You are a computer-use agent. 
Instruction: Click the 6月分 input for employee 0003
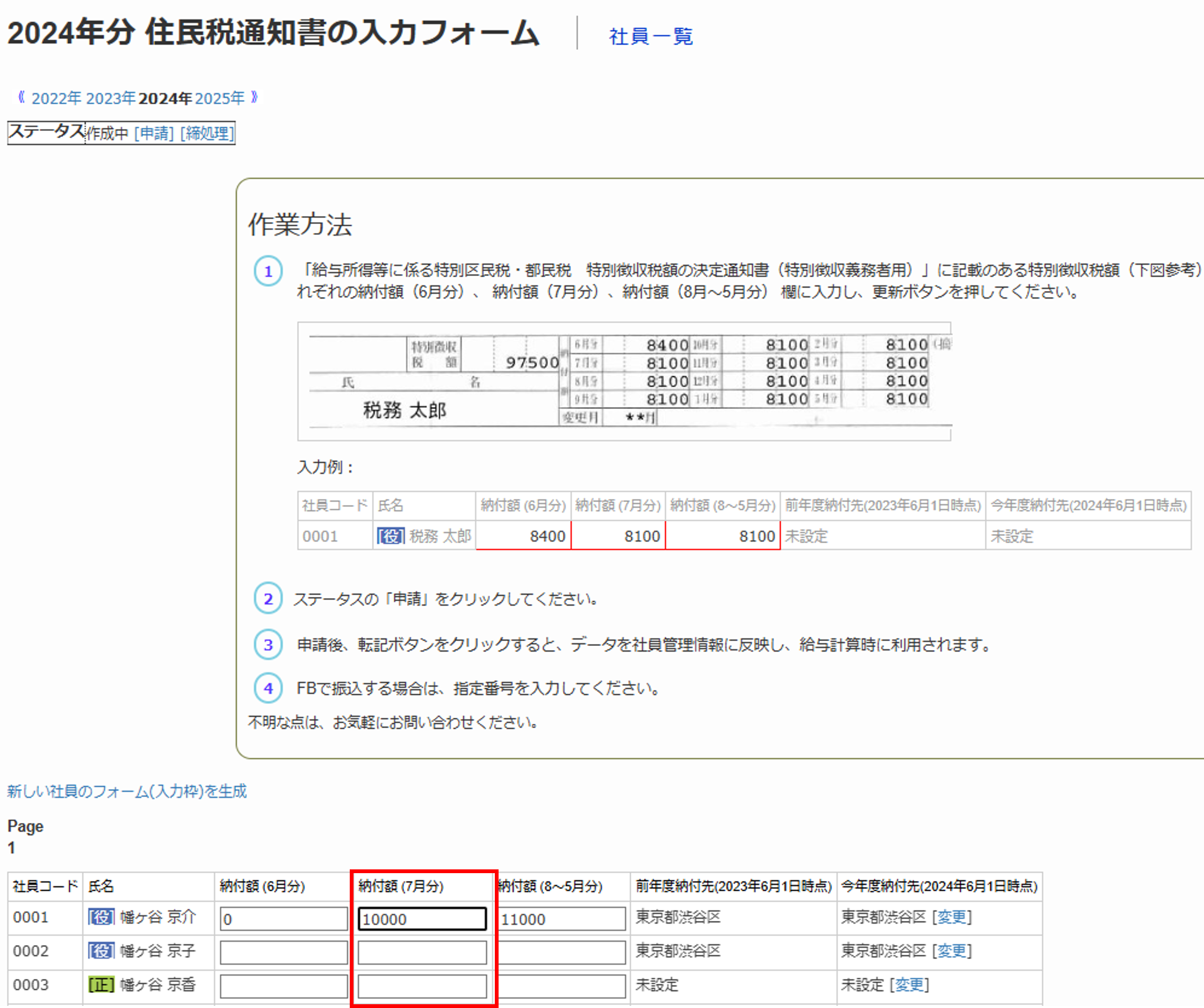click(284, 987)
